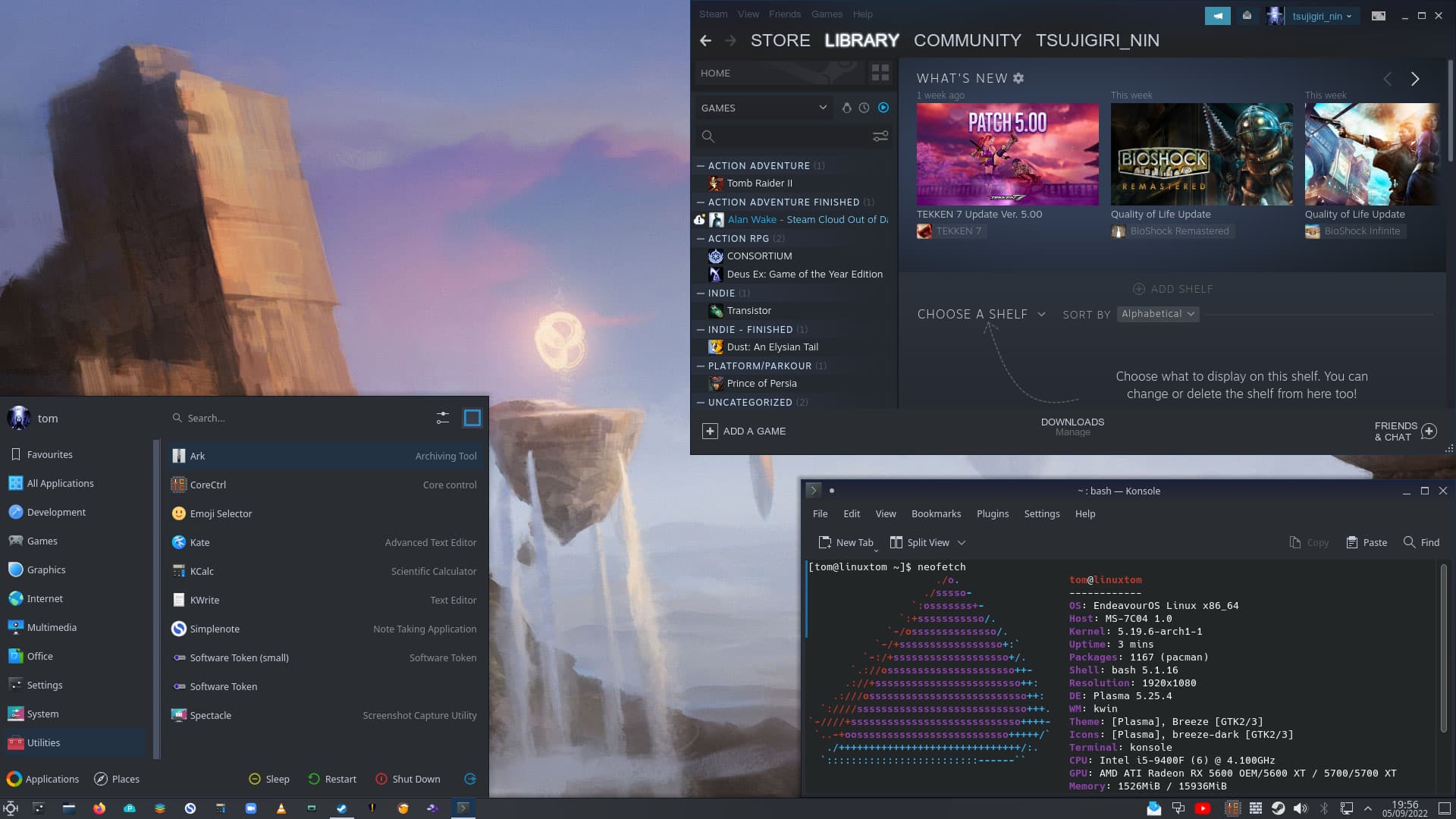The height and width of the screenshot is (819, 1456).
Task: Open Steam announcements megaphone icon
Action: (1217, 16)
